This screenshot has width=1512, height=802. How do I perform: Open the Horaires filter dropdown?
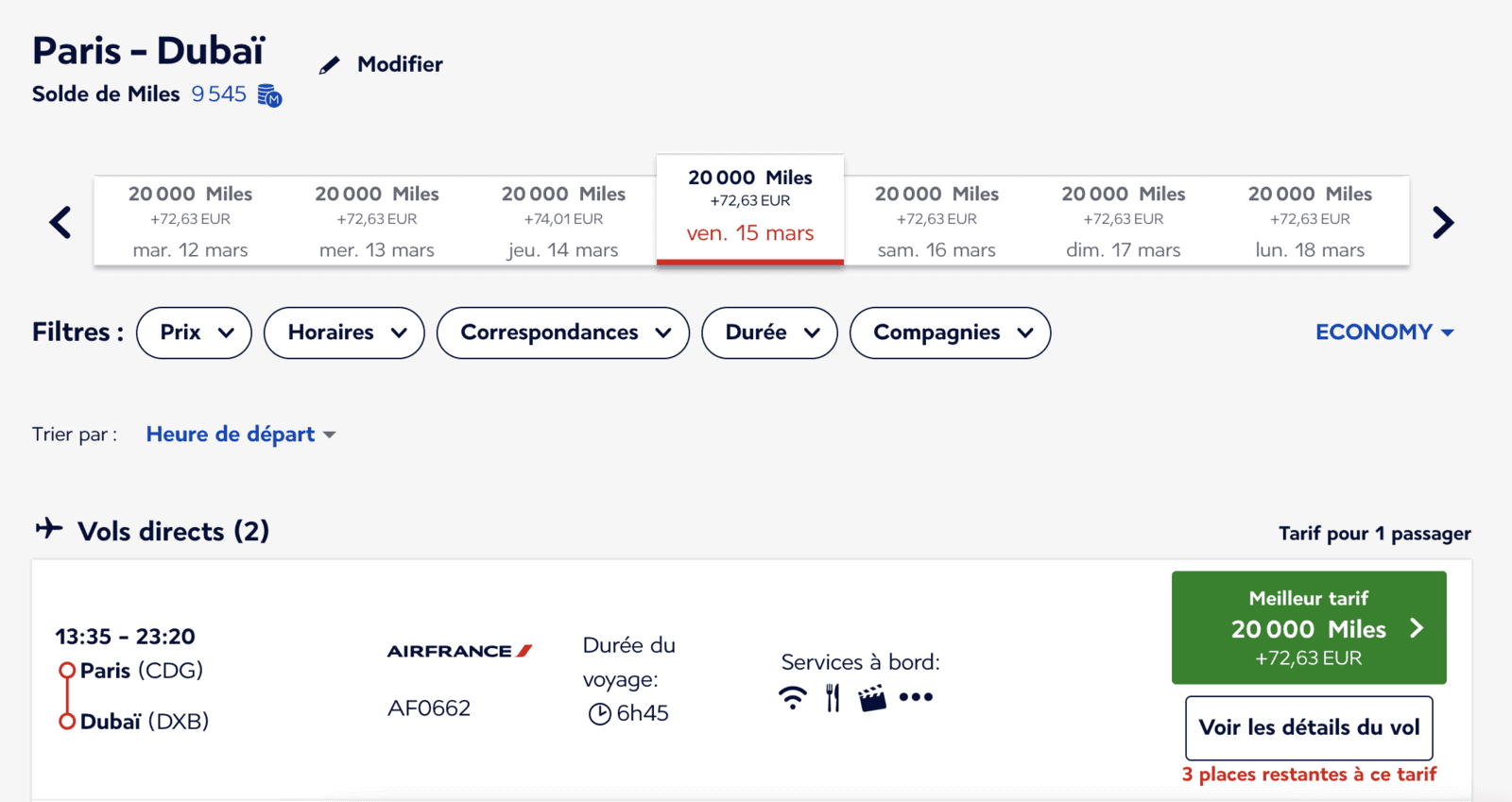pos(344,333)
